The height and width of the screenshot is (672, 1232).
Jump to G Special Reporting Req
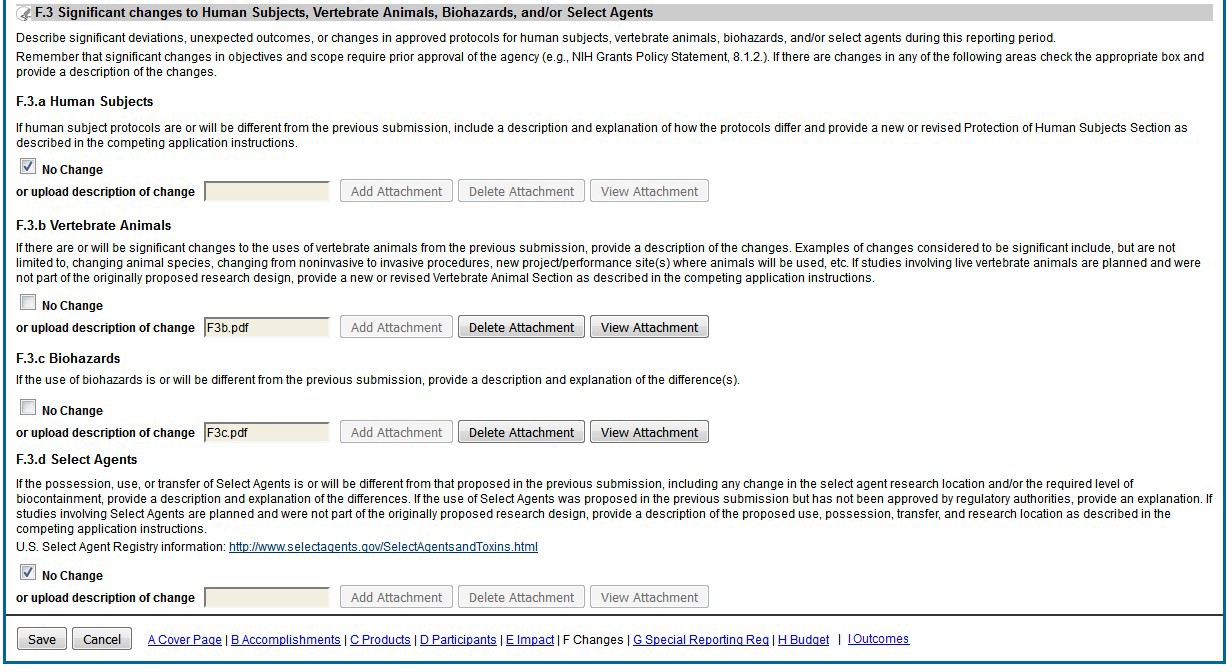701,640
